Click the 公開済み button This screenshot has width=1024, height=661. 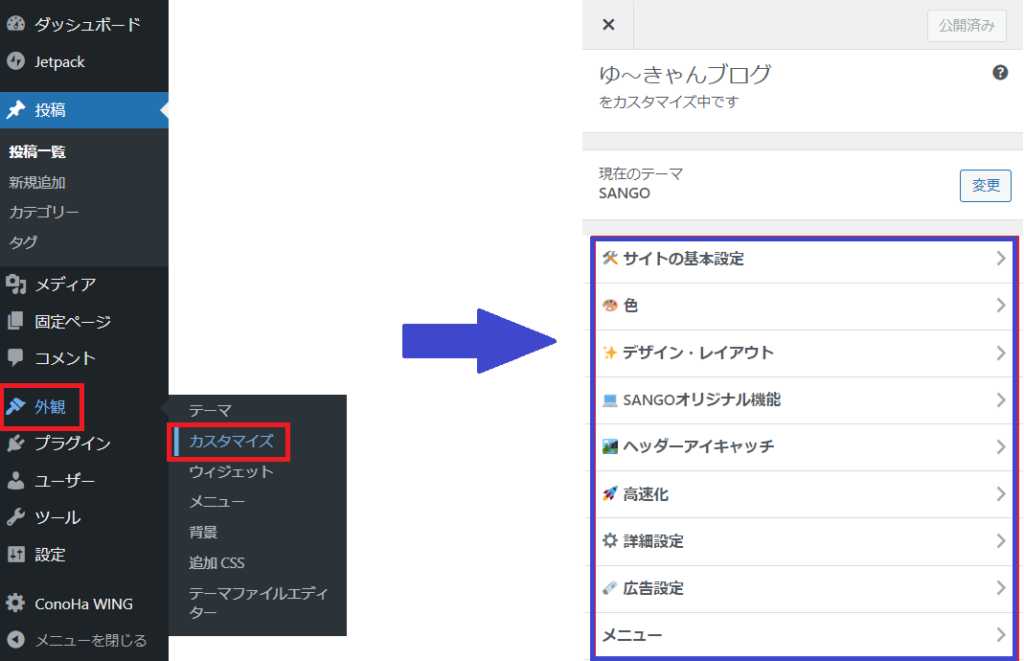967,25
